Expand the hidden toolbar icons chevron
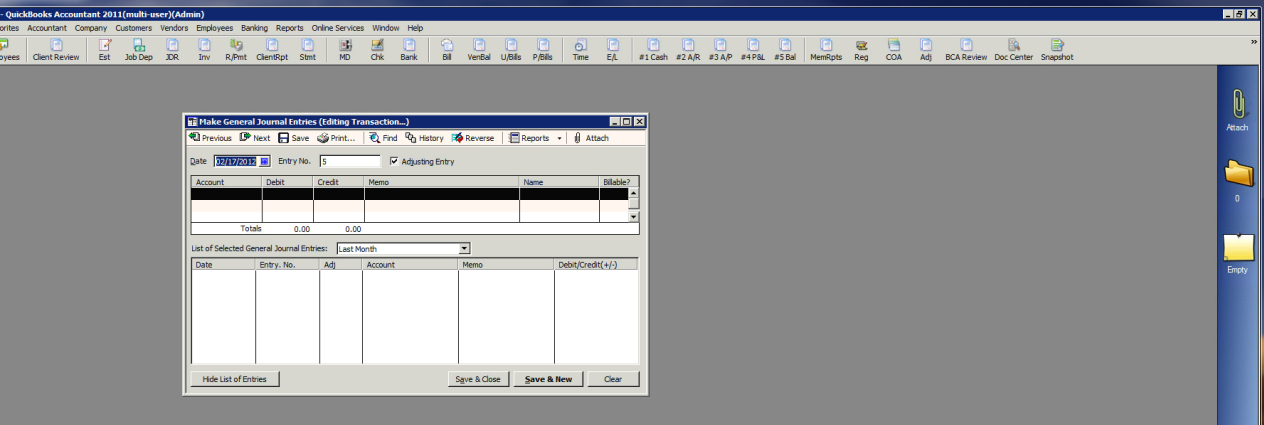The image size is (1264, 425). click(x=1254, y=42)
